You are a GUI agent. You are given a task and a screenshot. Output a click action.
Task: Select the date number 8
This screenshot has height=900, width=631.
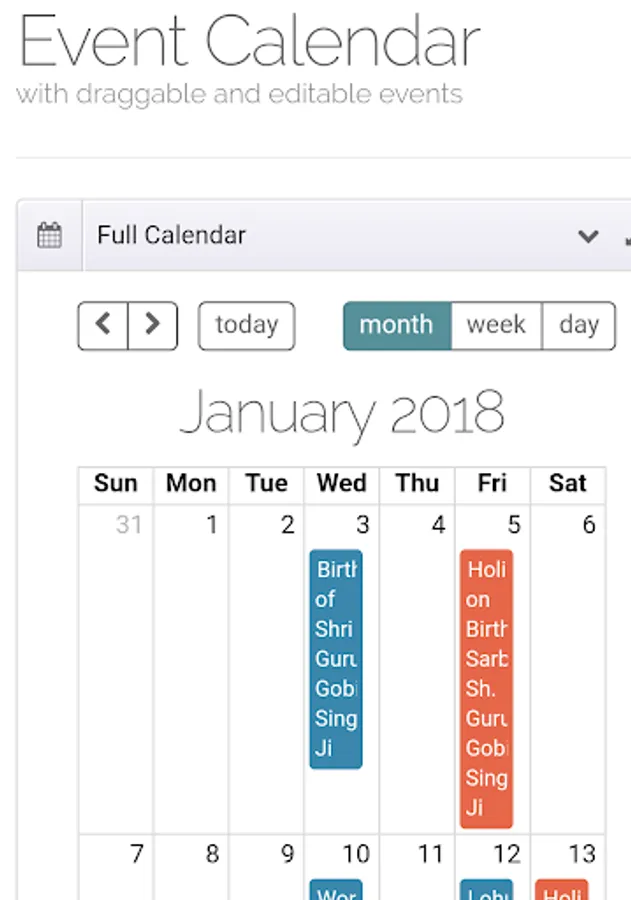212,855
